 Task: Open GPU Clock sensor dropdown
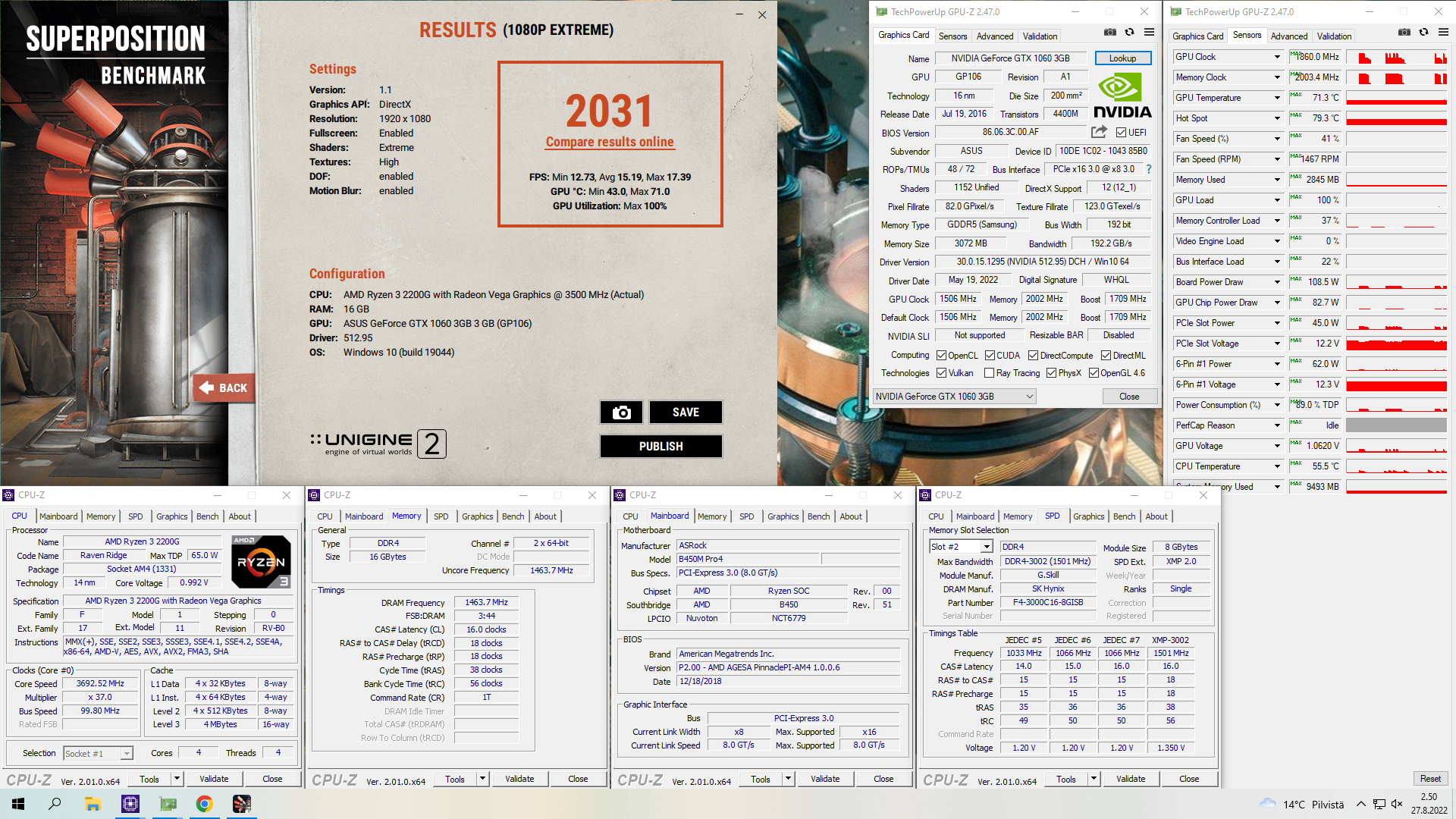[1277, 57]
